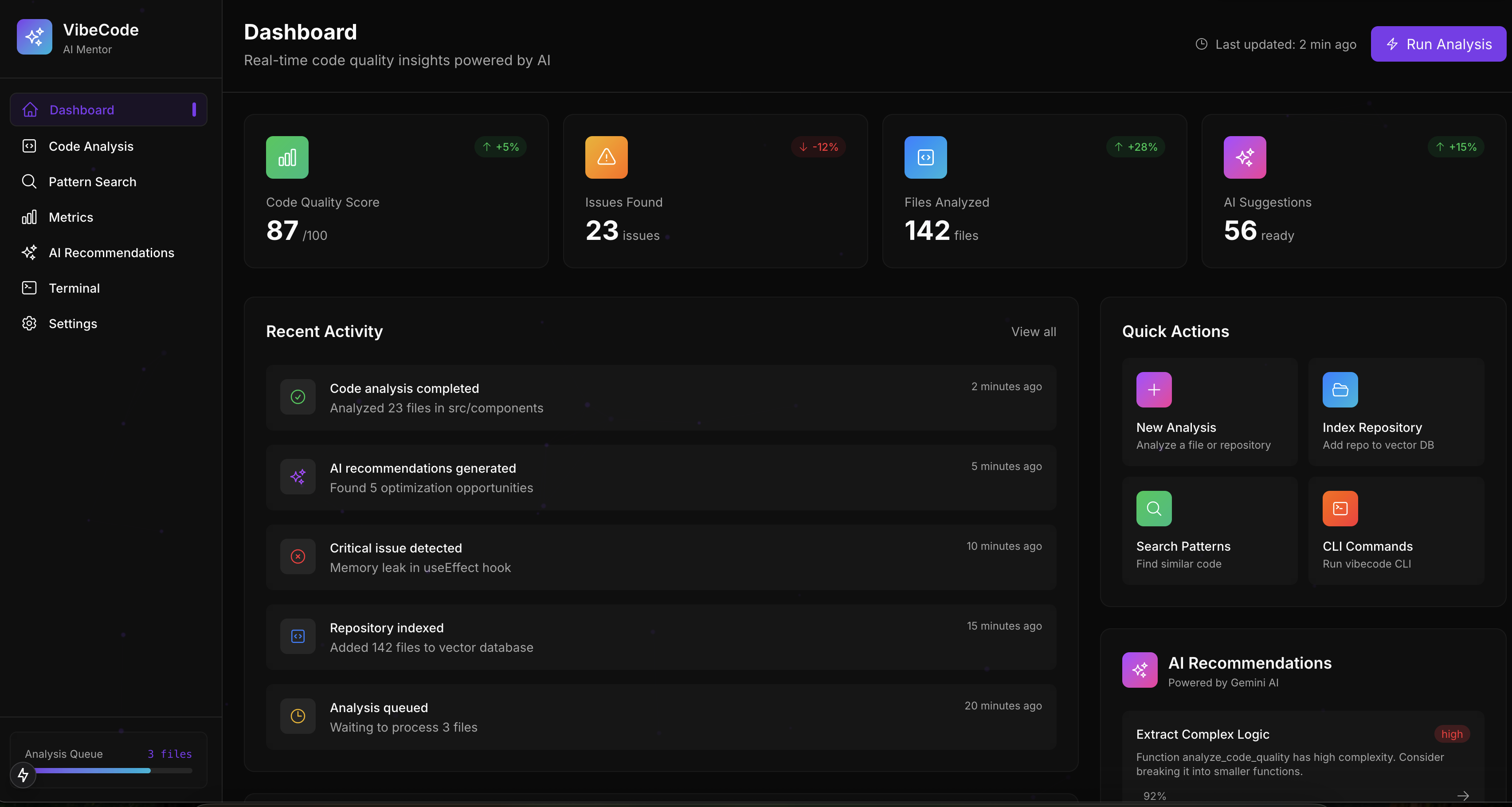Open the arrow on Extract Complex Logic card
1512x807 pixels.
tap(1463, 795)
